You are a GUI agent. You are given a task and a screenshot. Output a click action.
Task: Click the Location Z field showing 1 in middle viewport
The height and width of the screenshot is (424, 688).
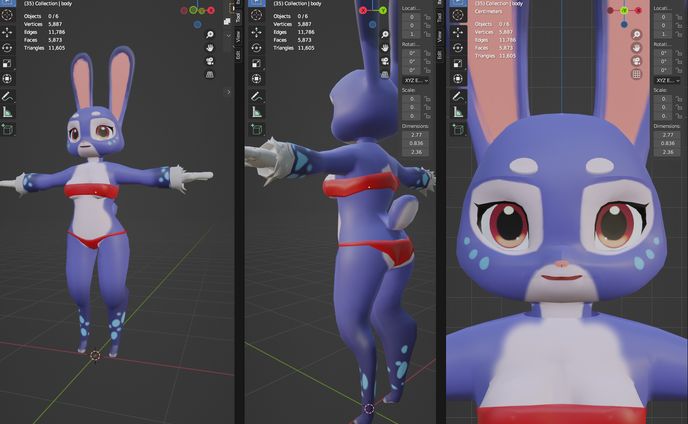coord(412,34)
